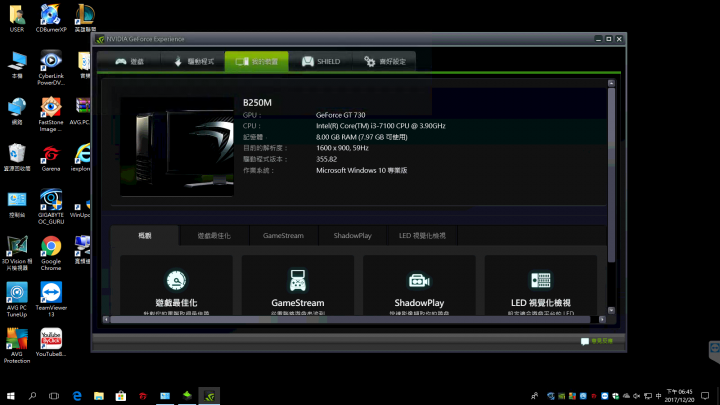
Task: Click the ShadowPlay card title
Action: (419, 303)
